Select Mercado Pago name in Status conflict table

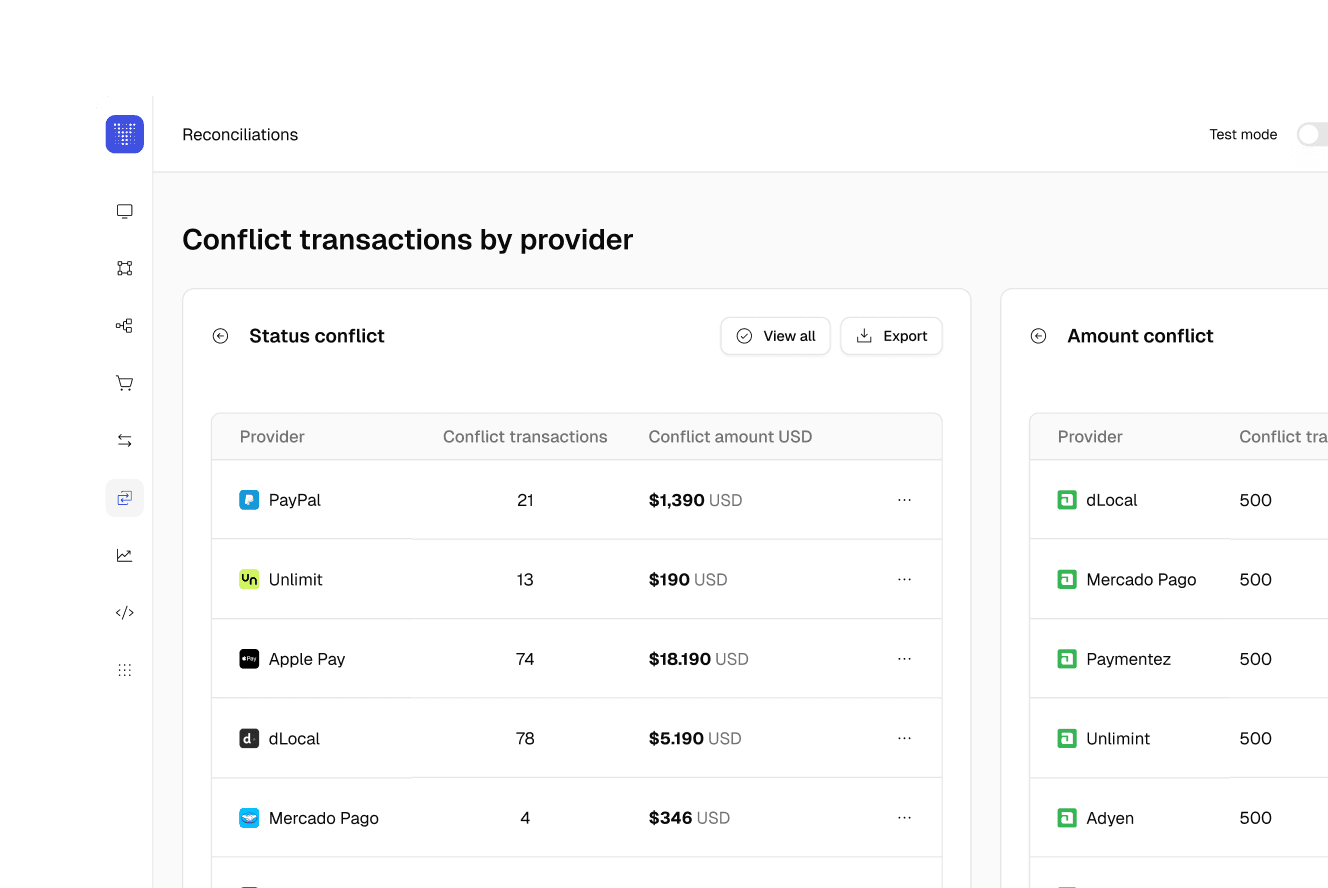click(x=324, y=818)
